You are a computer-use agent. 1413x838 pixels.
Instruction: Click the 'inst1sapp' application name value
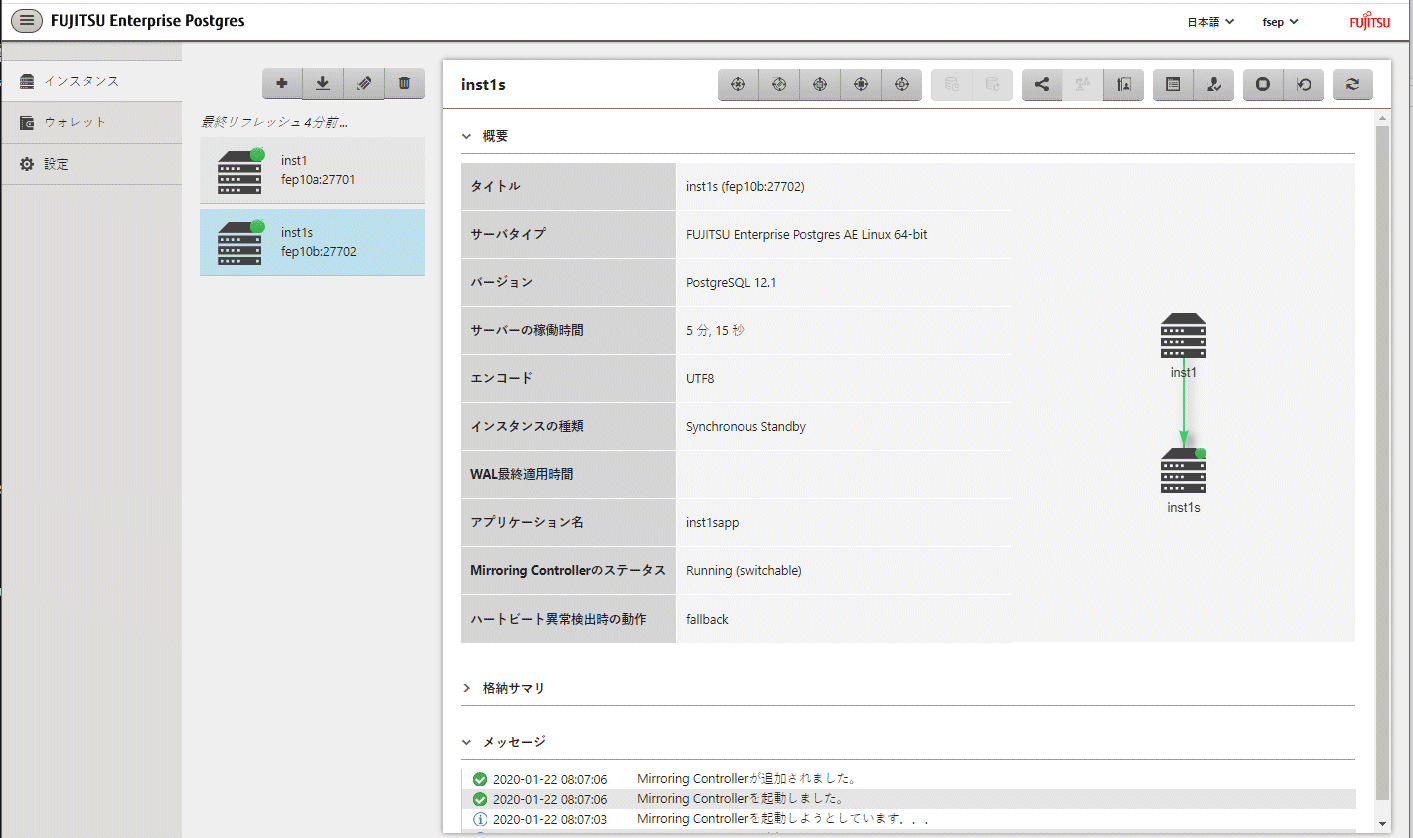click(713, 523)
